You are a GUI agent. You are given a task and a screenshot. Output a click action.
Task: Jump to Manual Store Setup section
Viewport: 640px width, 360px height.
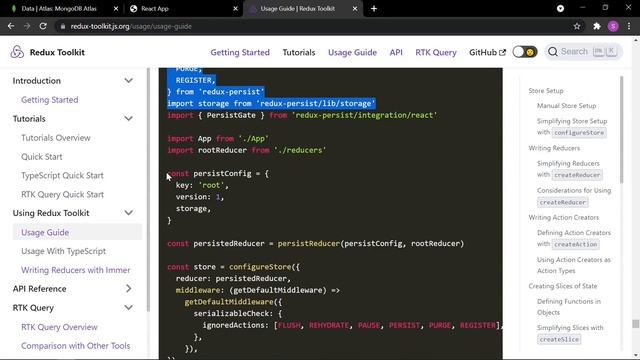pyautogui.click(x=567, y=106)
